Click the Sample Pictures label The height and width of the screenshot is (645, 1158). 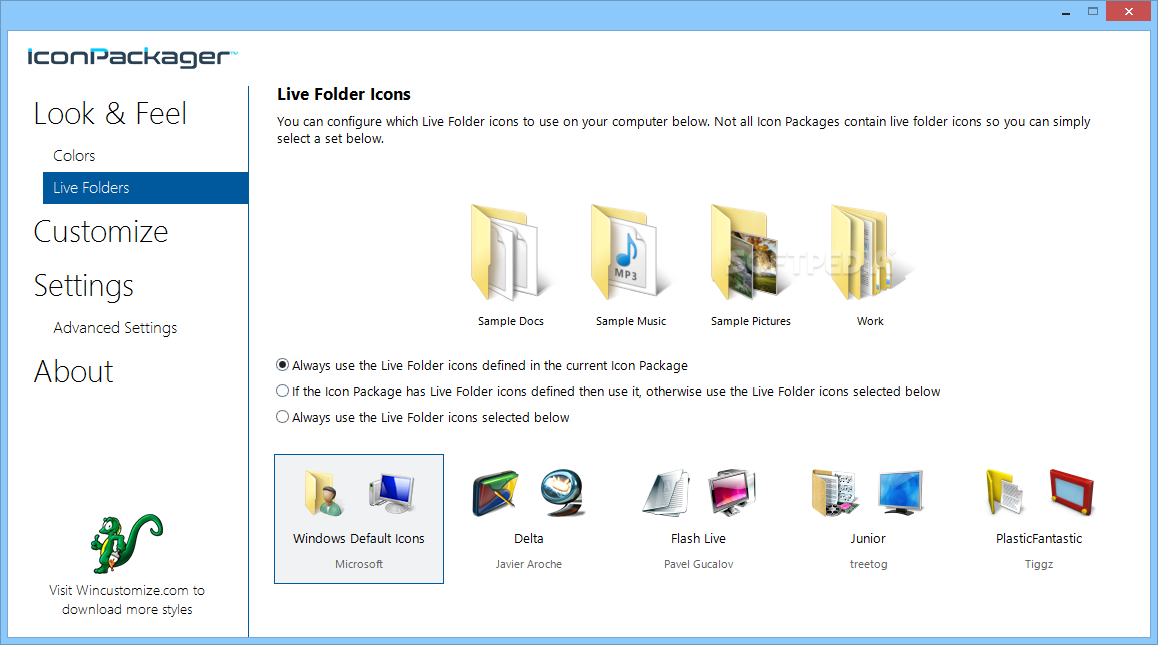tap(751, 321)
